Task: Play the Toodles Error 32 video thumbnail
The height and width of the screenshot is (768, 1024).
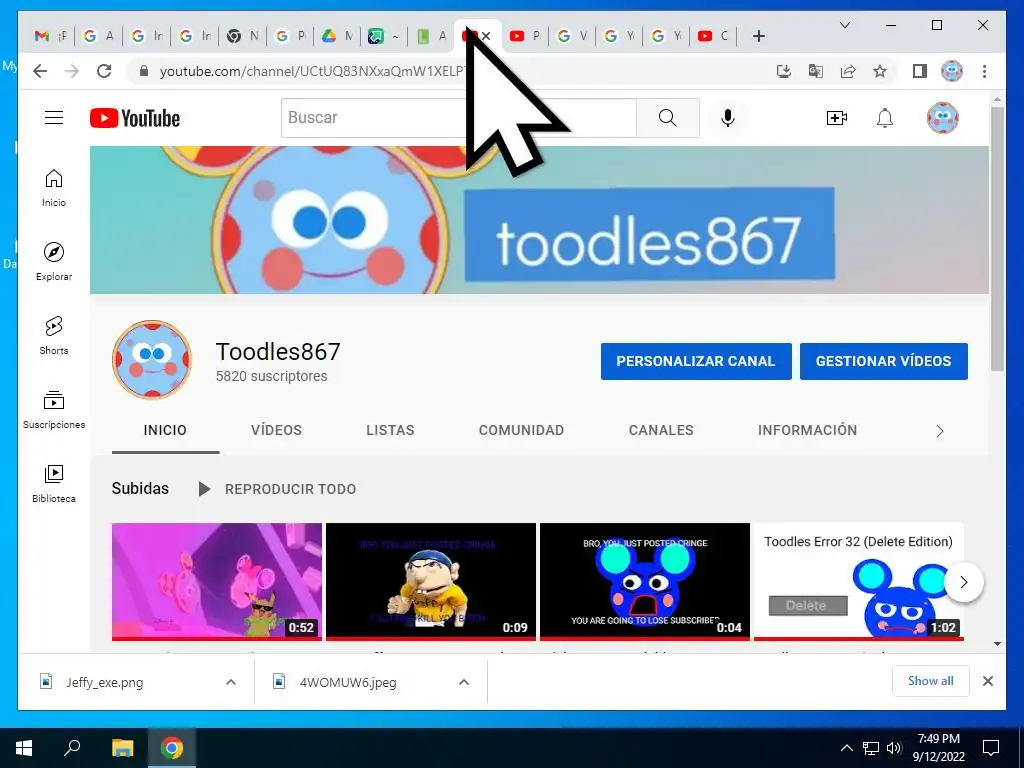Action: [859, 581]
